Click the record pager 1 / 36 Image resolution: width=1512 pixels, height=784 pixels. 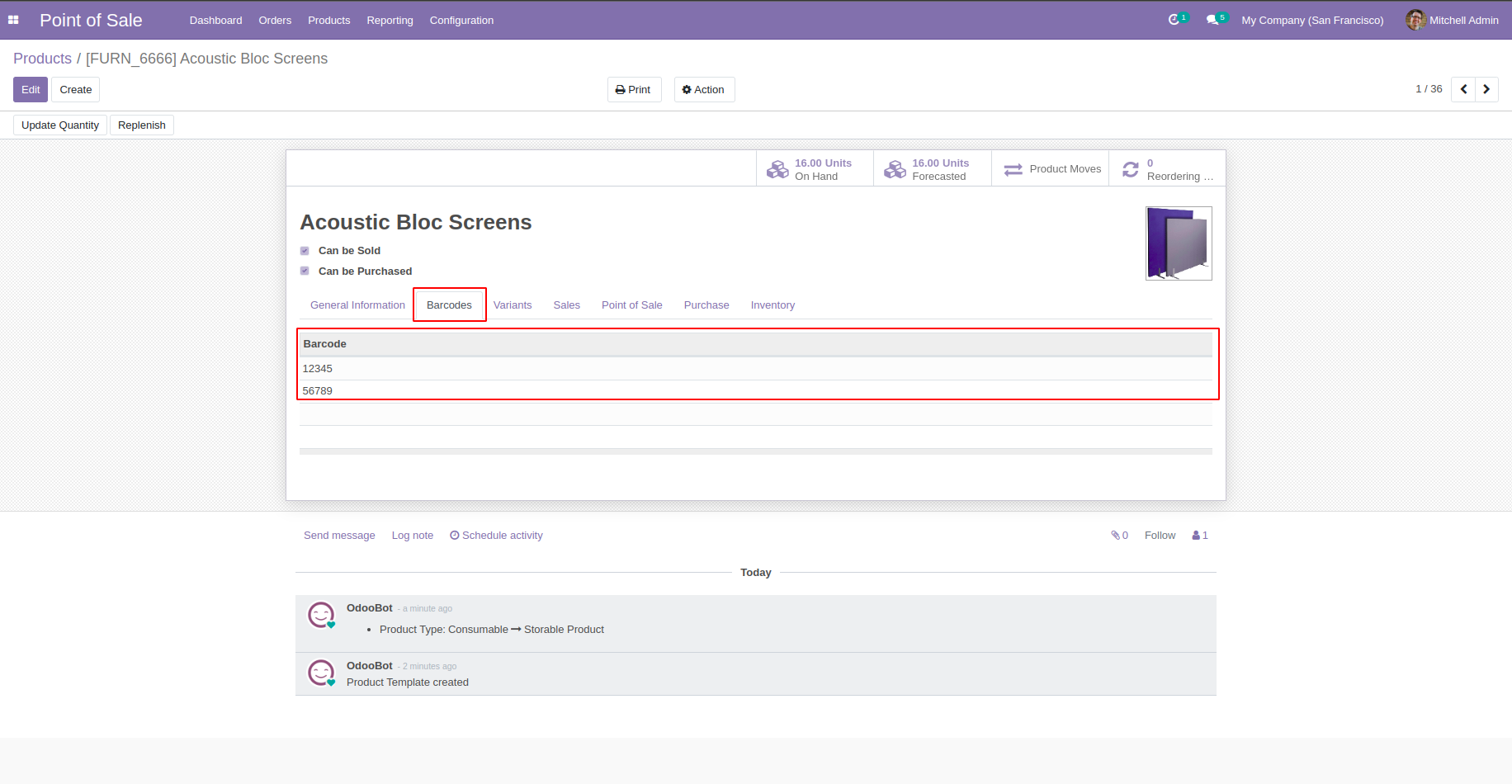[x=1429, y=89]
